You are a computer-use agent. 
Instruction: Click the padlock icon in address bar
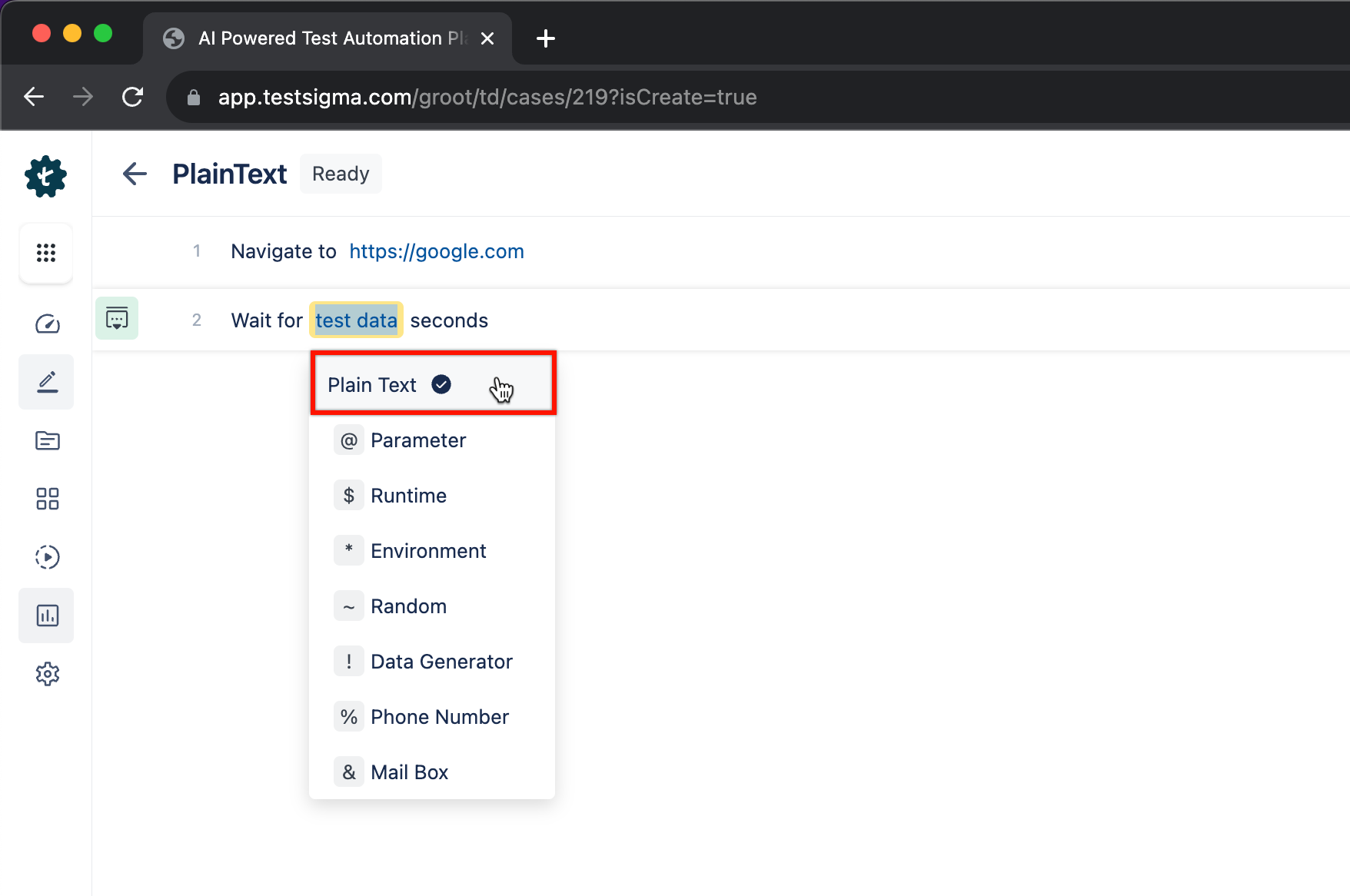pyautogui.click(x=194, y=98)
